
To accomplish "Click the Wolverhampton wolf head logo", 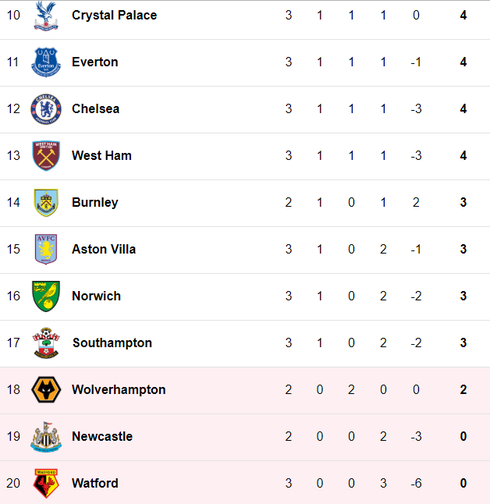I will (x=46, y=390).
